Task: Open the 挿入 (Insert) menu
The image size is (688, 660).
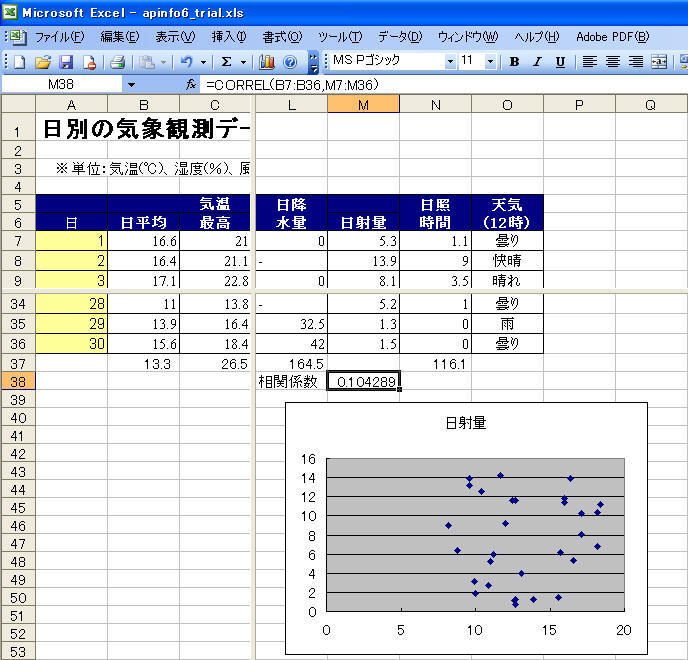Action: [x=229, y=37]
